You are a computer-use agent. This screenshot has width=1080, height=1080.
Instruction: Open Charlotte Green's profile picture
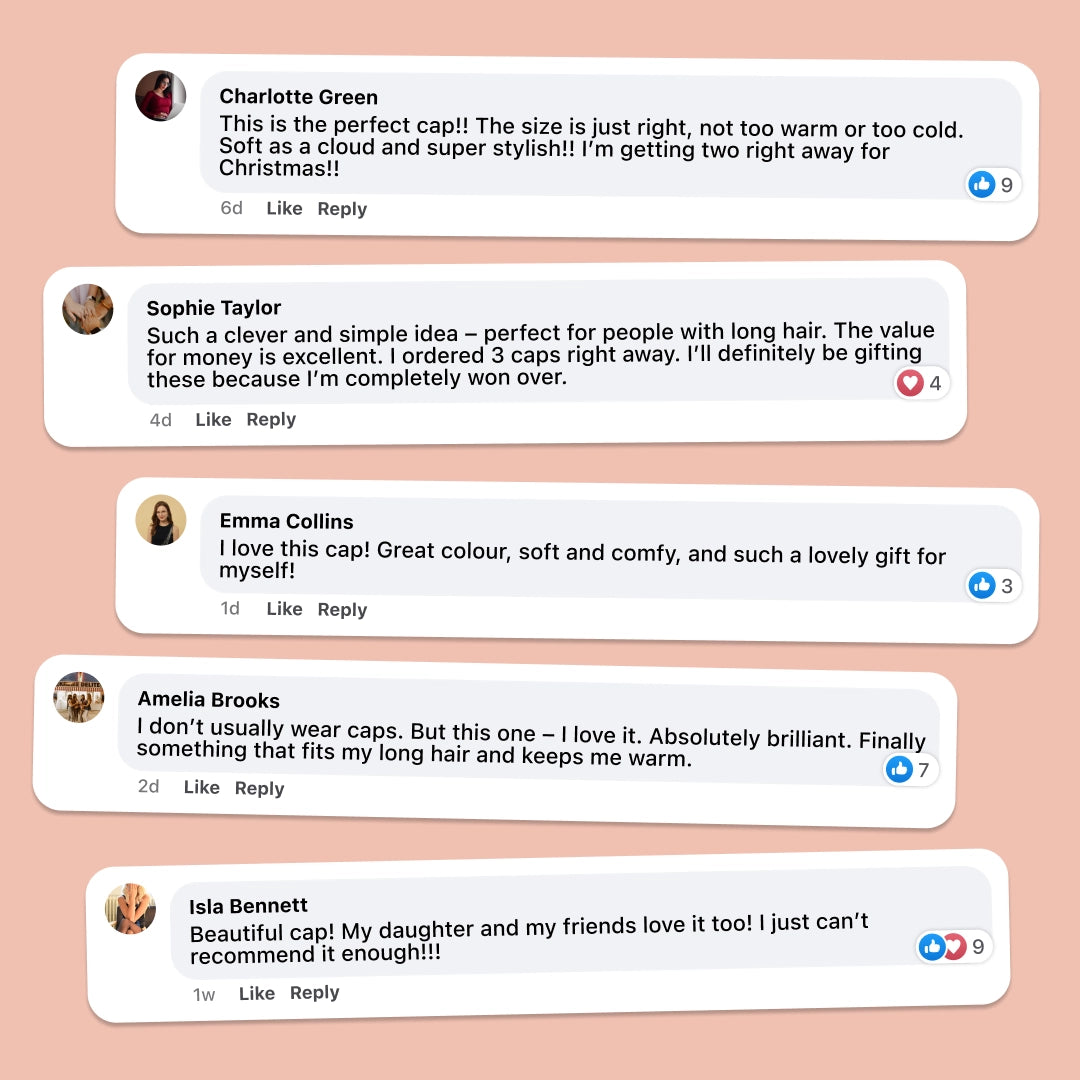(x=161, y=96)
